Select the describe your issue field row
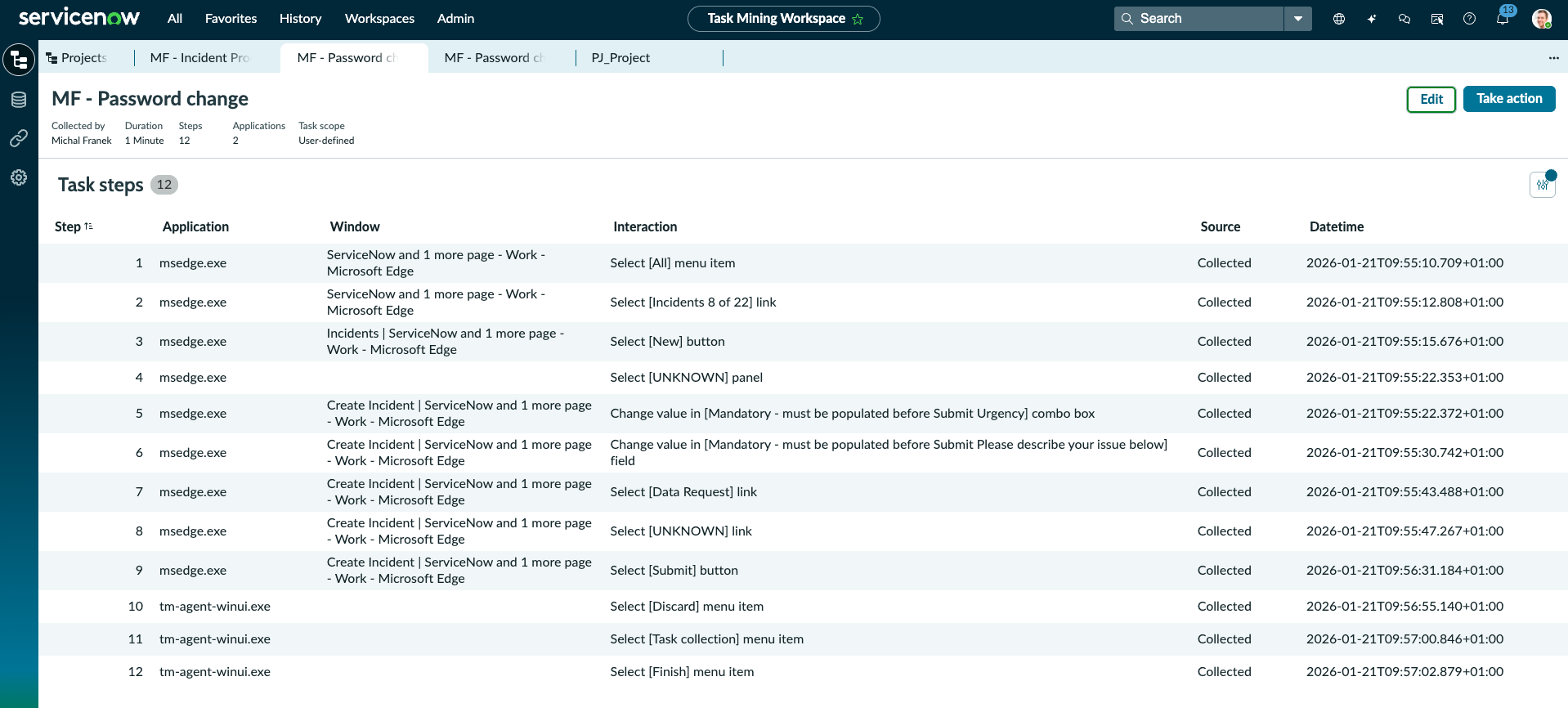 click(x=803, y=453)
